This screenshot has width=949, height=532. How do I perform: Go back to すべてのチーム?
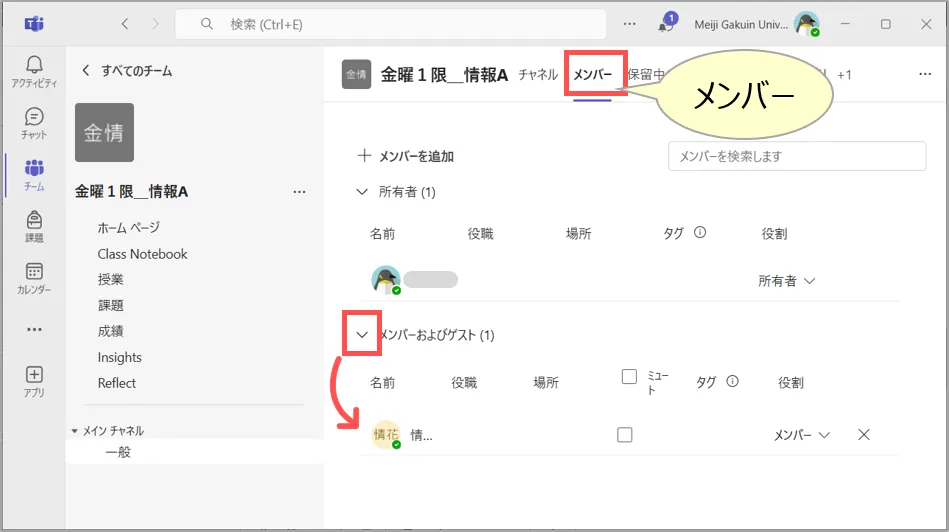click(x=127, y=71)
